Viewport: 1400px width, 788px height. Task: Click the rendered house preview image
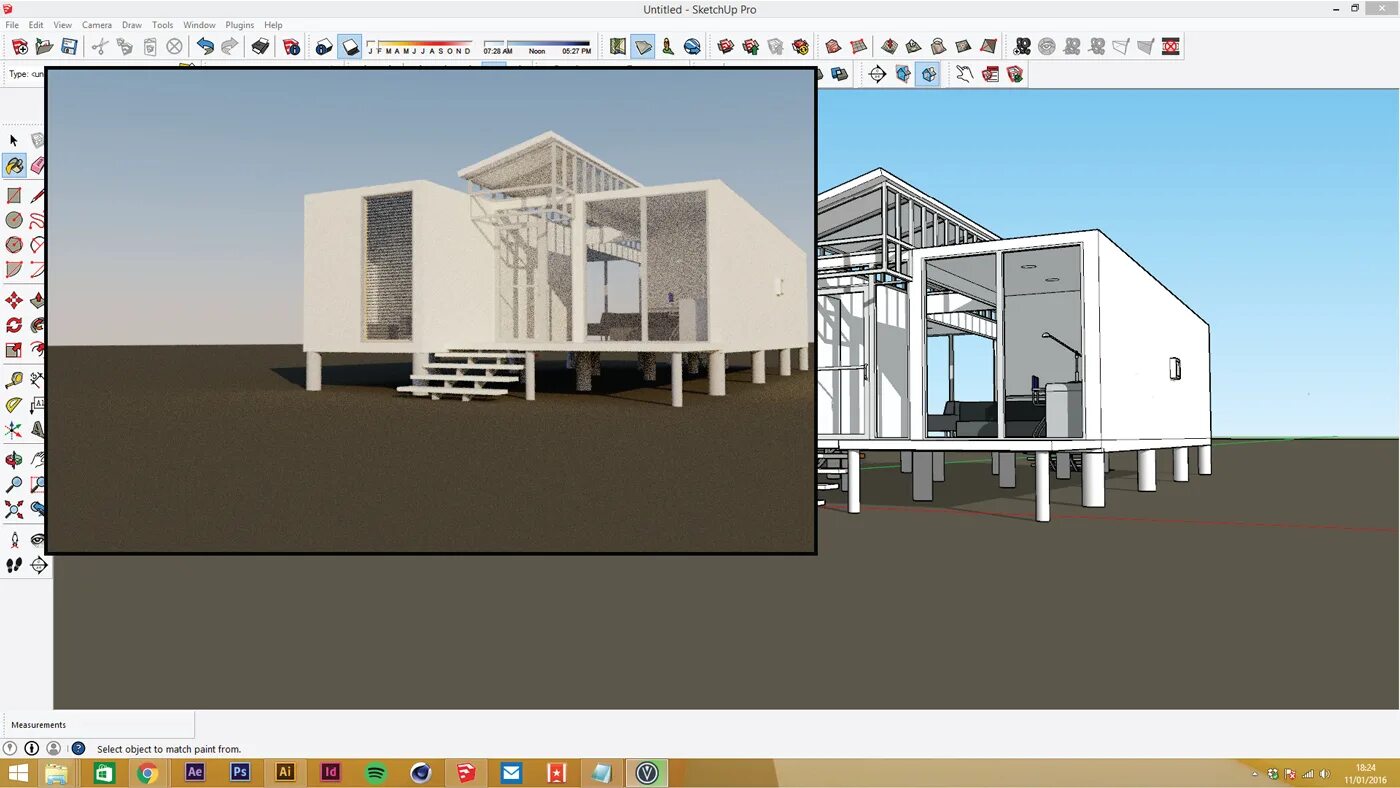click(431, 310)
